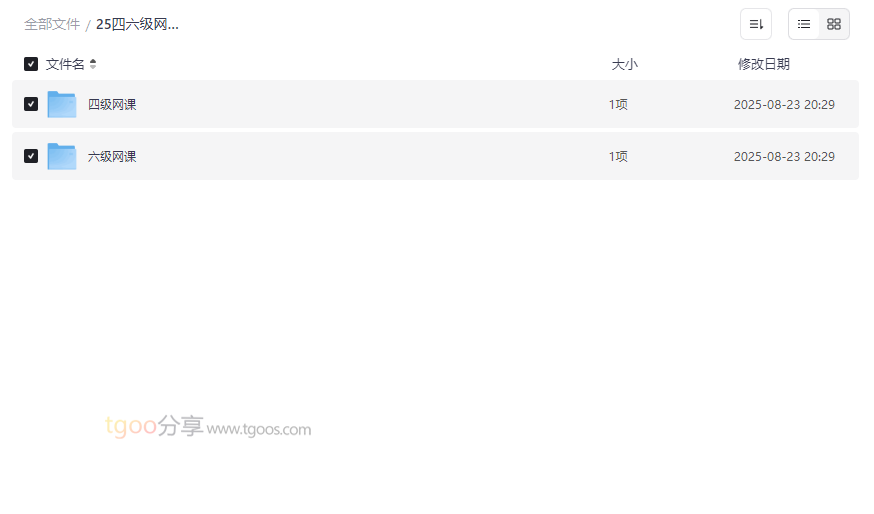Go back to 全部文件 breadcrumb

(52, 24)
